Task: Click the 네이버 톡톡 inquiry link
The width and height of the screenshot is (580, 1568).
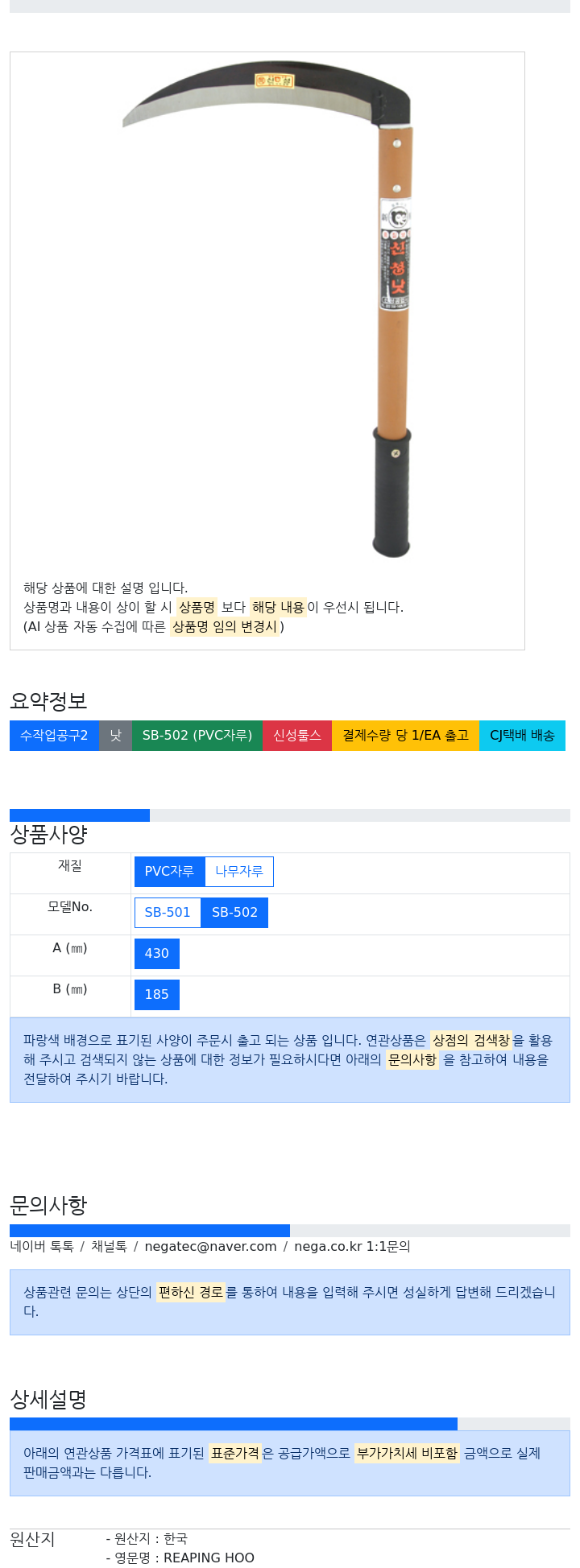Action: point(42,1247)
